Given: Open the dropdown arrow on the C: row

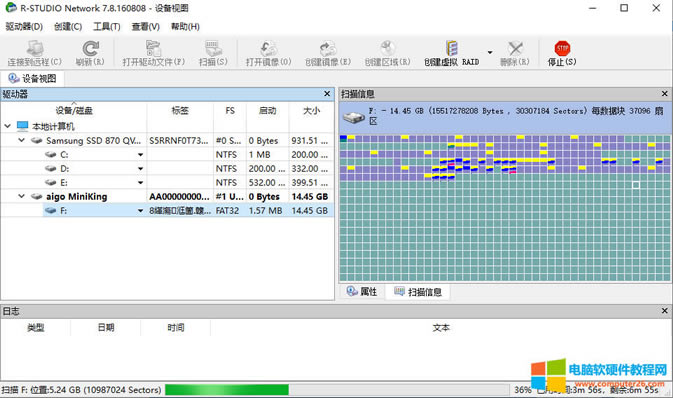Looking at the screenshot, I should click(x=140, y=155).
